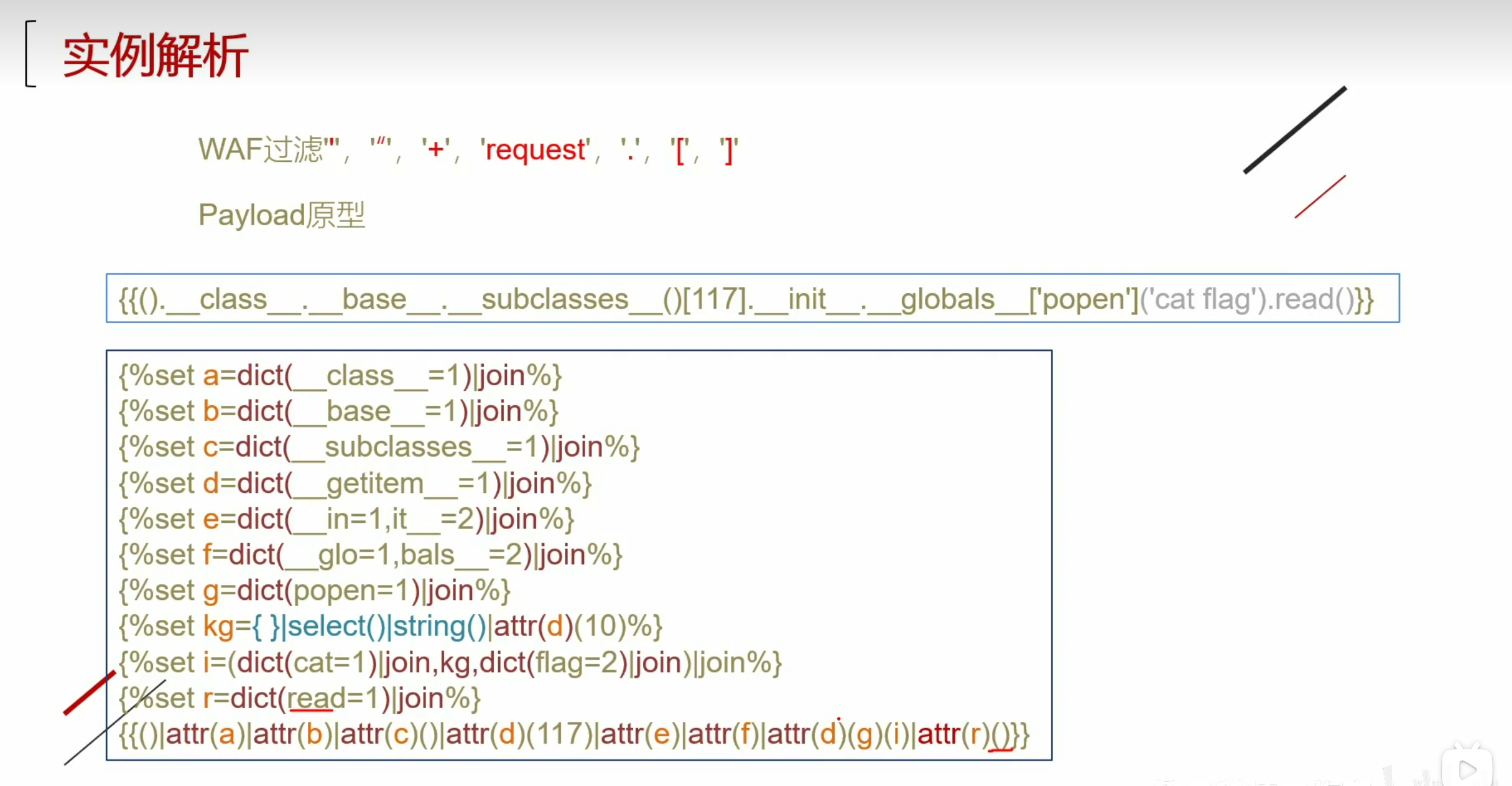
Task: Click the final {{()|attr(a)... payload line
Action: tap(573, 735)
